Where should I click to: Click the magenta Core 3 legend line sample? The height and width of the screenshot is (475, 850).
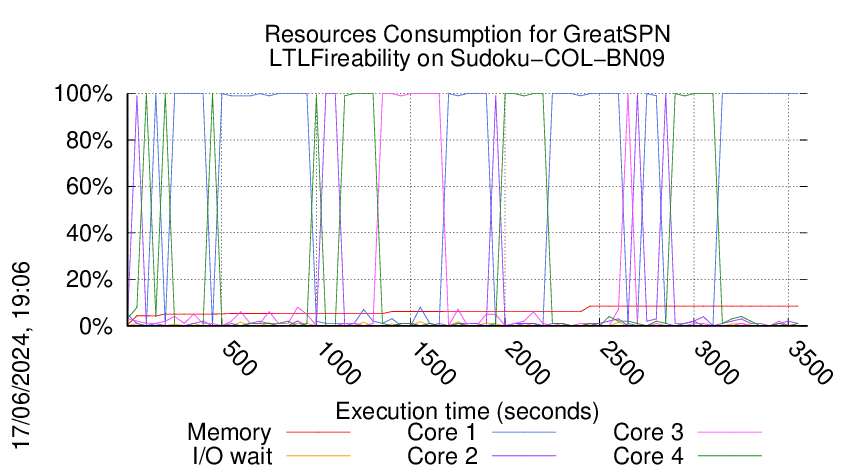click(x=730, y=433)
